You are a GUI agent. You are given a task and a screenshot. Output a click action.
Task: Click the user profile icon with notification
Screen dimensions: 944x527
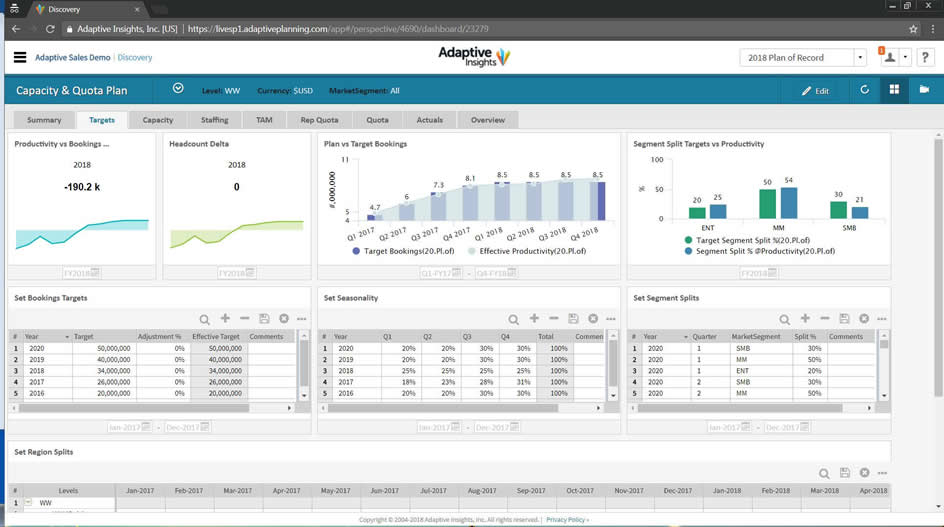889,57
